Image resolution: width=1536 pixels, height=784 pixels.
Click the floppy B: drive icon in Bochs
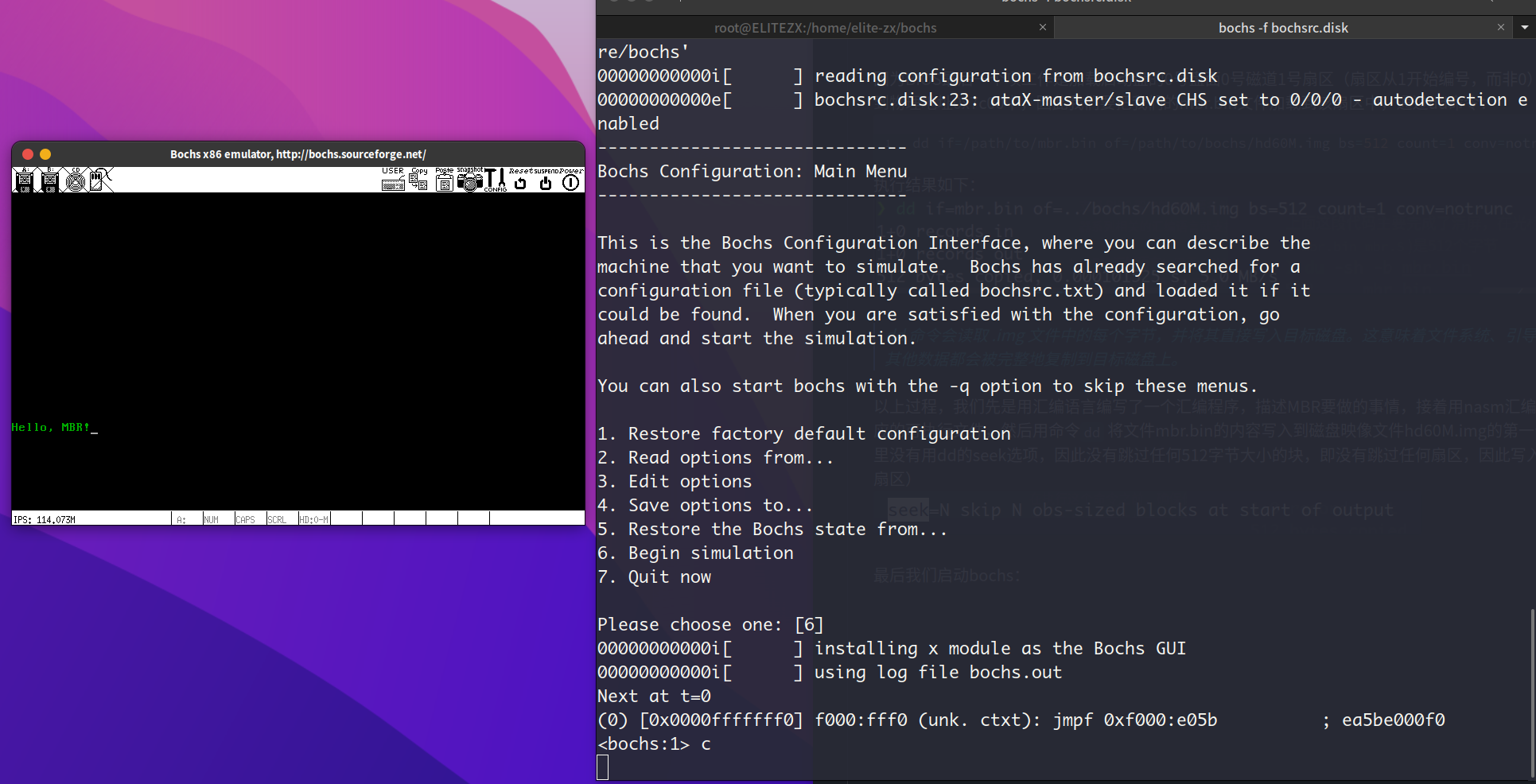[x=50, y=180]
